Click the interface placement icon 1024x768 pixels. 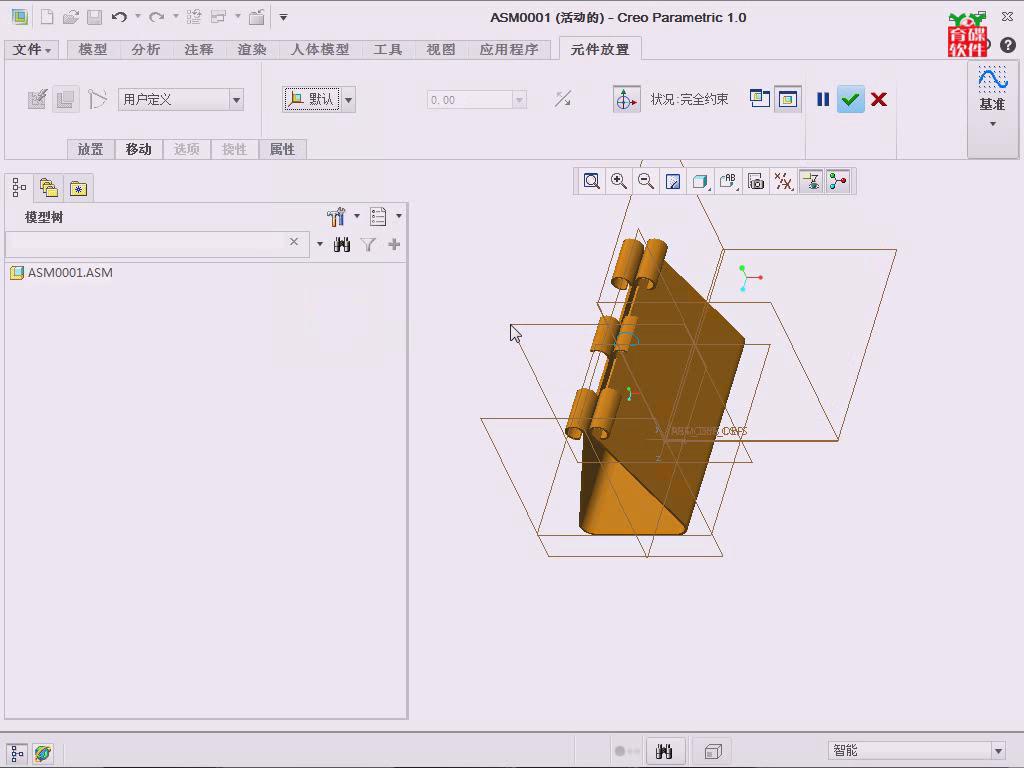click(x=37, y=99)
